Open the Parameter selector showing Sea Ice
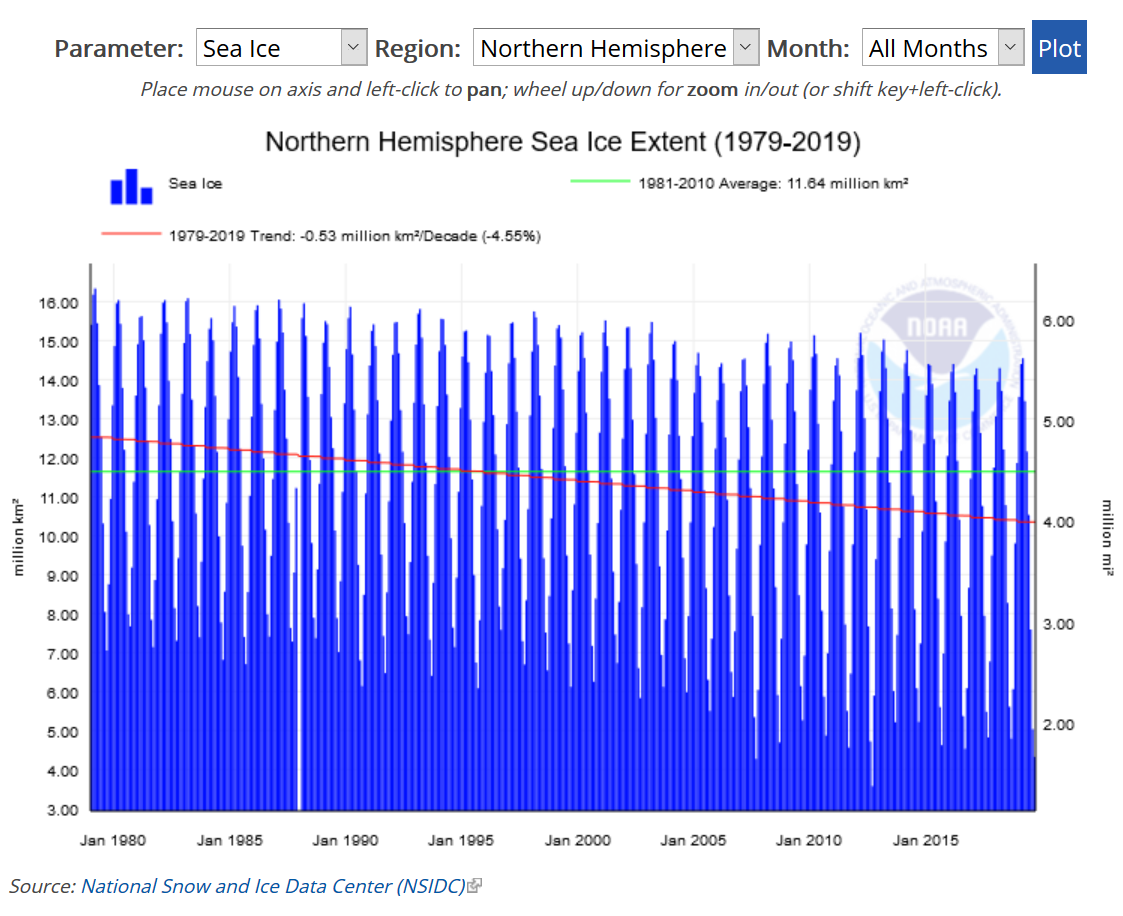 click(270, 47)
